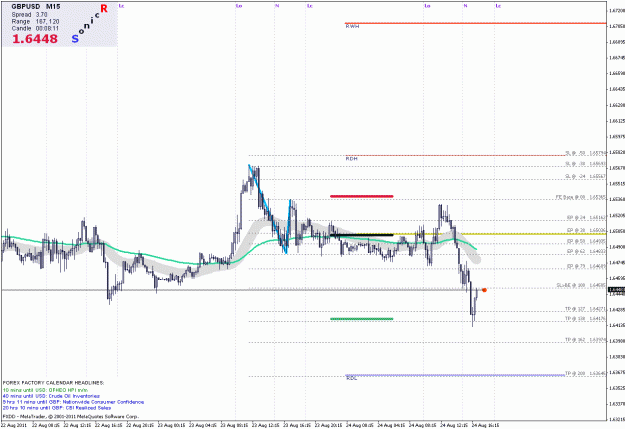Screen dimensions: 625x429
Task: Click the black current price tag on axis
Action: click(x=617, y=290)
